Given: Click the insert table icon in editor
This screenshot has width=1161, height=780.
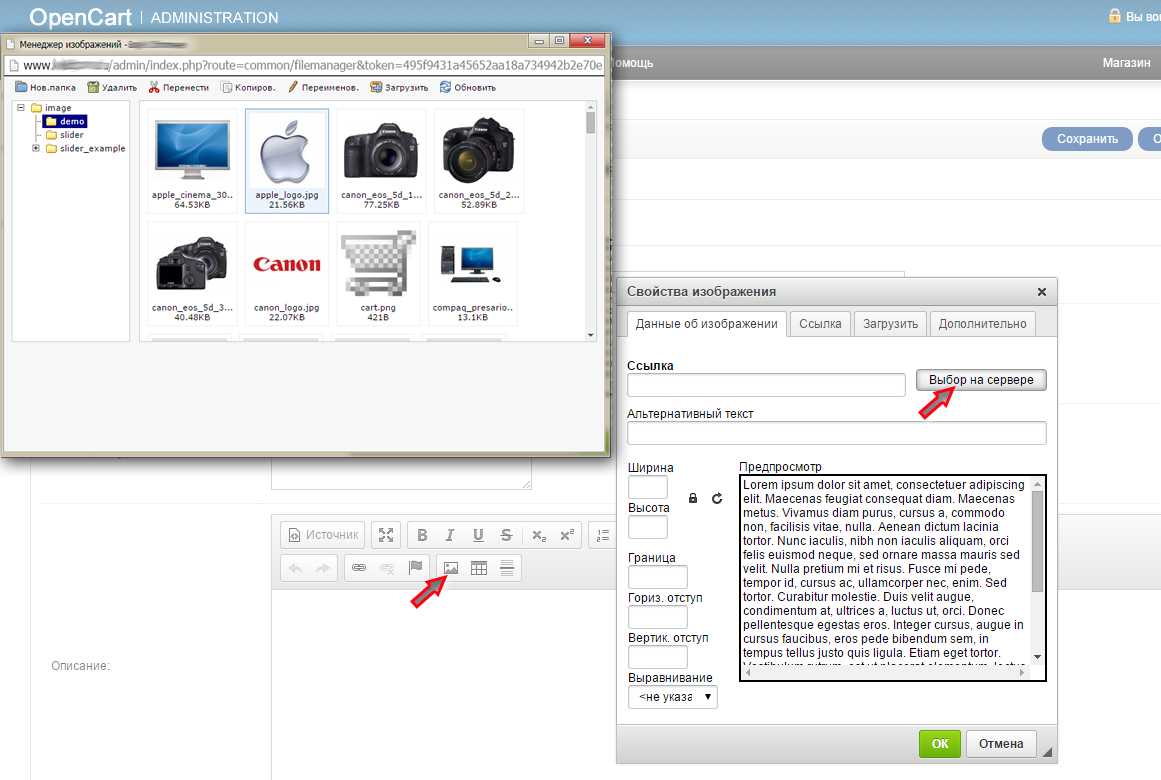Looking at the screenshot, I should click(479, 568).
